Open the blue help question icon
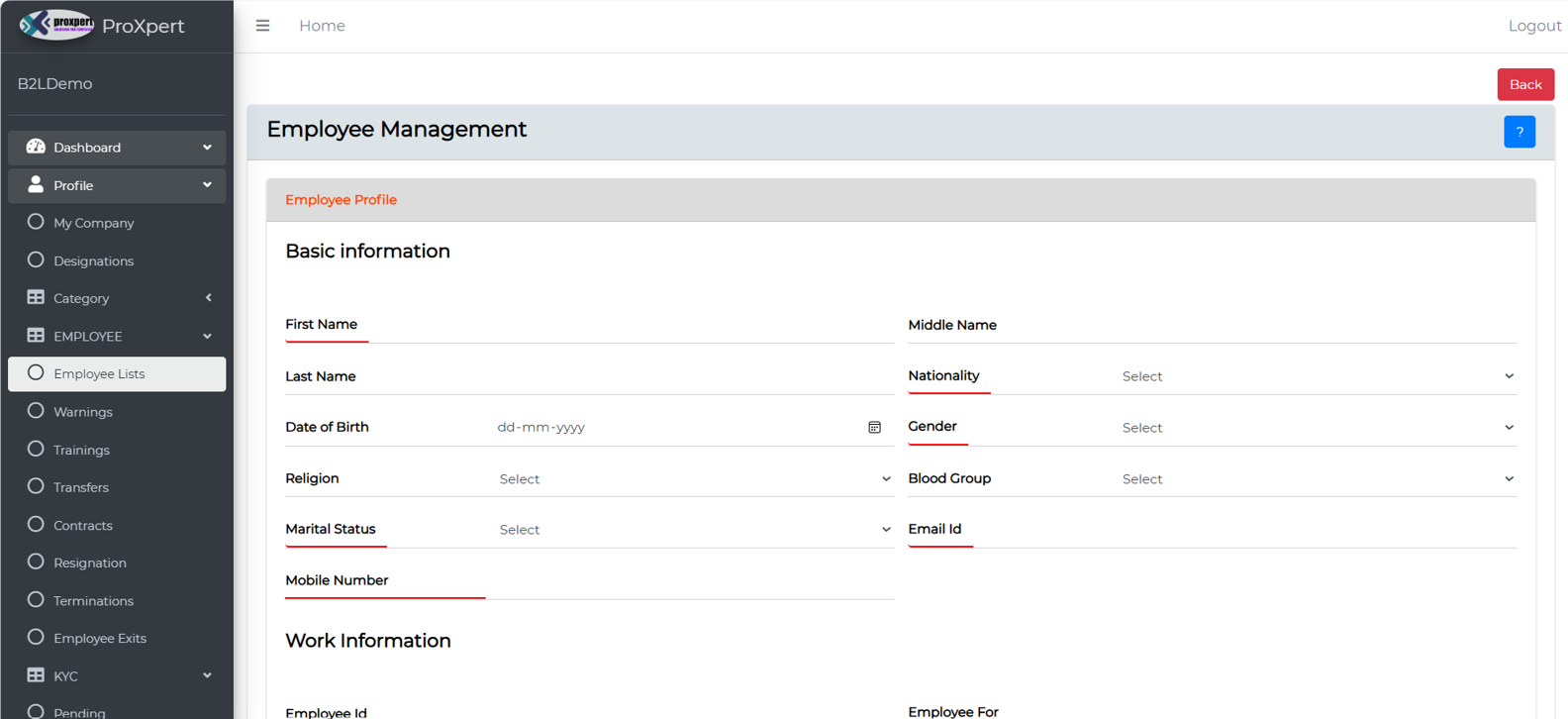1568x719 pixels. 1519,132
